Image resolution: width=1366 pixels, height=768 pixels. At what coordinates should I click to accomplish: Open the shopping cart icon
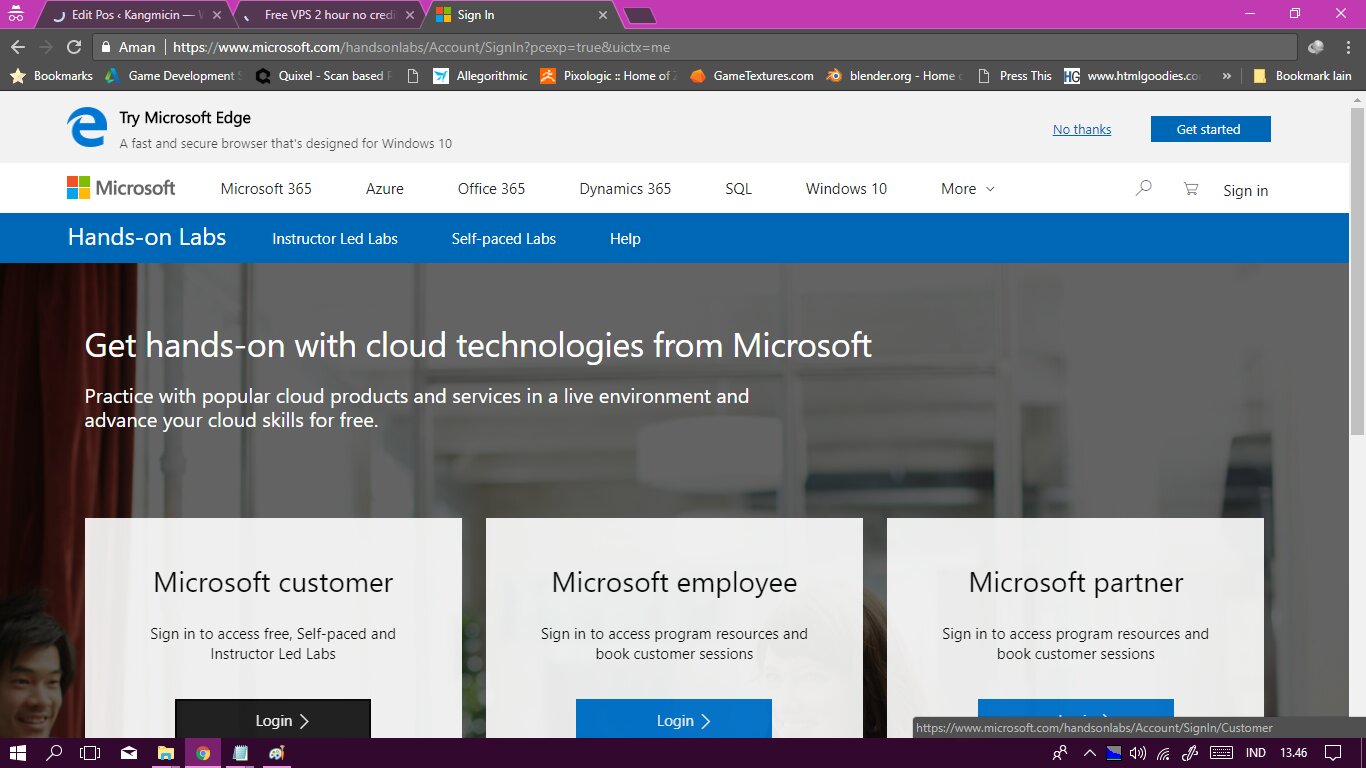click(x=1190, y=188)
